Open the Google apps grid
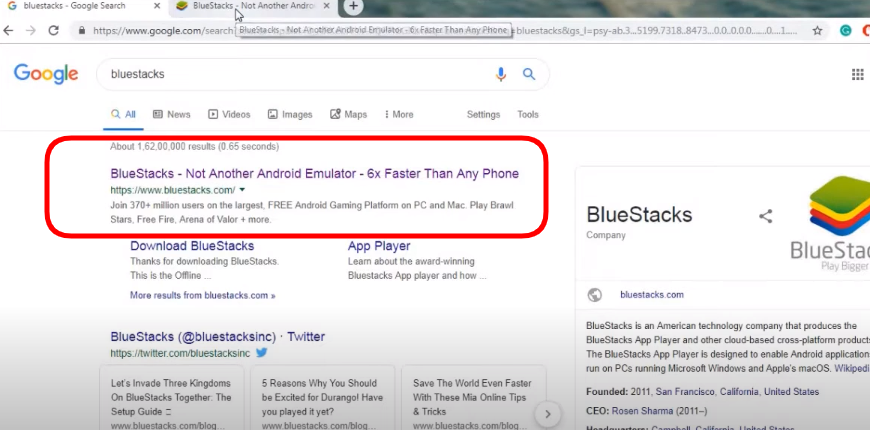This screenshot has height=431, width=870. tap(858, 74)
